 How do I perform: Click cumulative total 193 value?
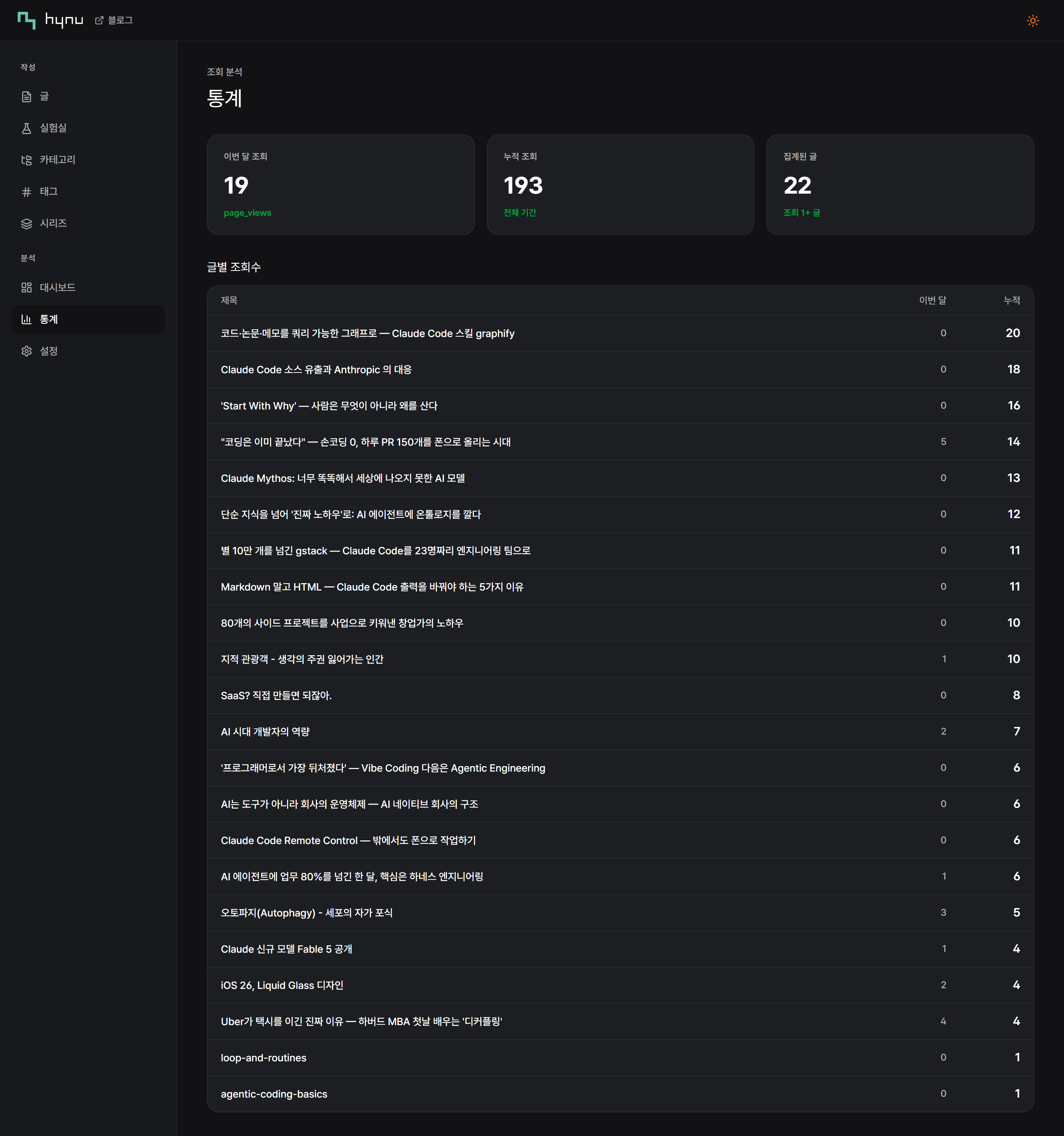click(523, 185)
